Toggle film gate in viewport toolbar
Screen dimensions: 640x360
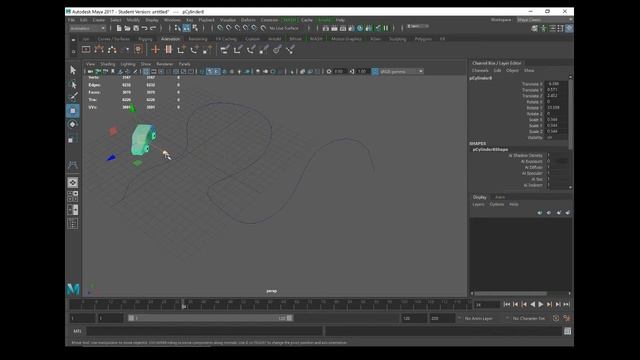pyautogui.click(x=153, y=71)
